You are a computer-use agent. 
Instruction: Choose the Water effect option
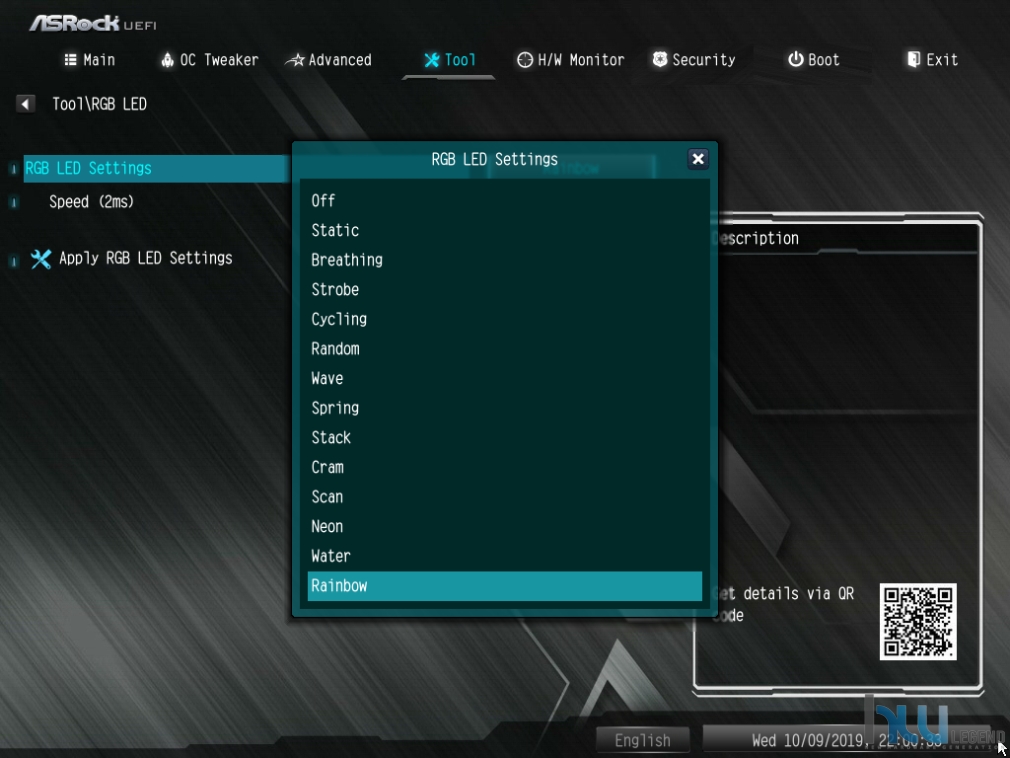(504, 556)
